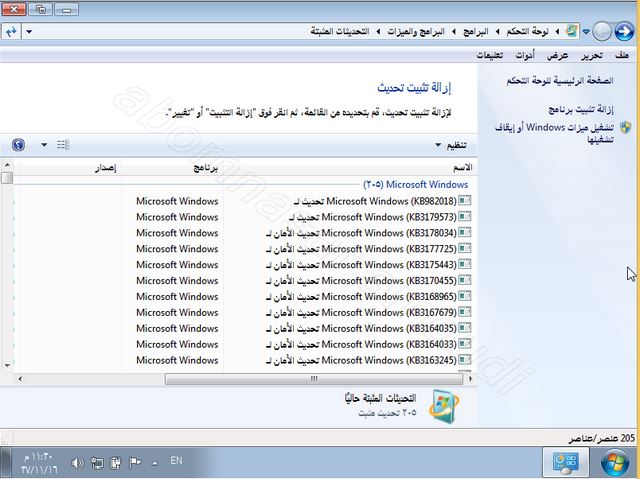Click the greyed-out round navigation button

click(602, 31)
